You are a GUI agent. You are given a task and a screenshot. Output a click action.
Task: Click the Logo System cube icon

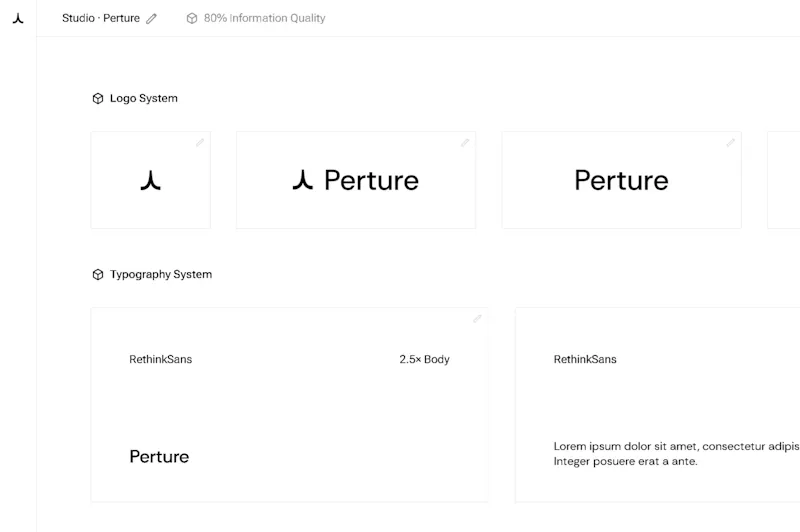pos(98,98)
